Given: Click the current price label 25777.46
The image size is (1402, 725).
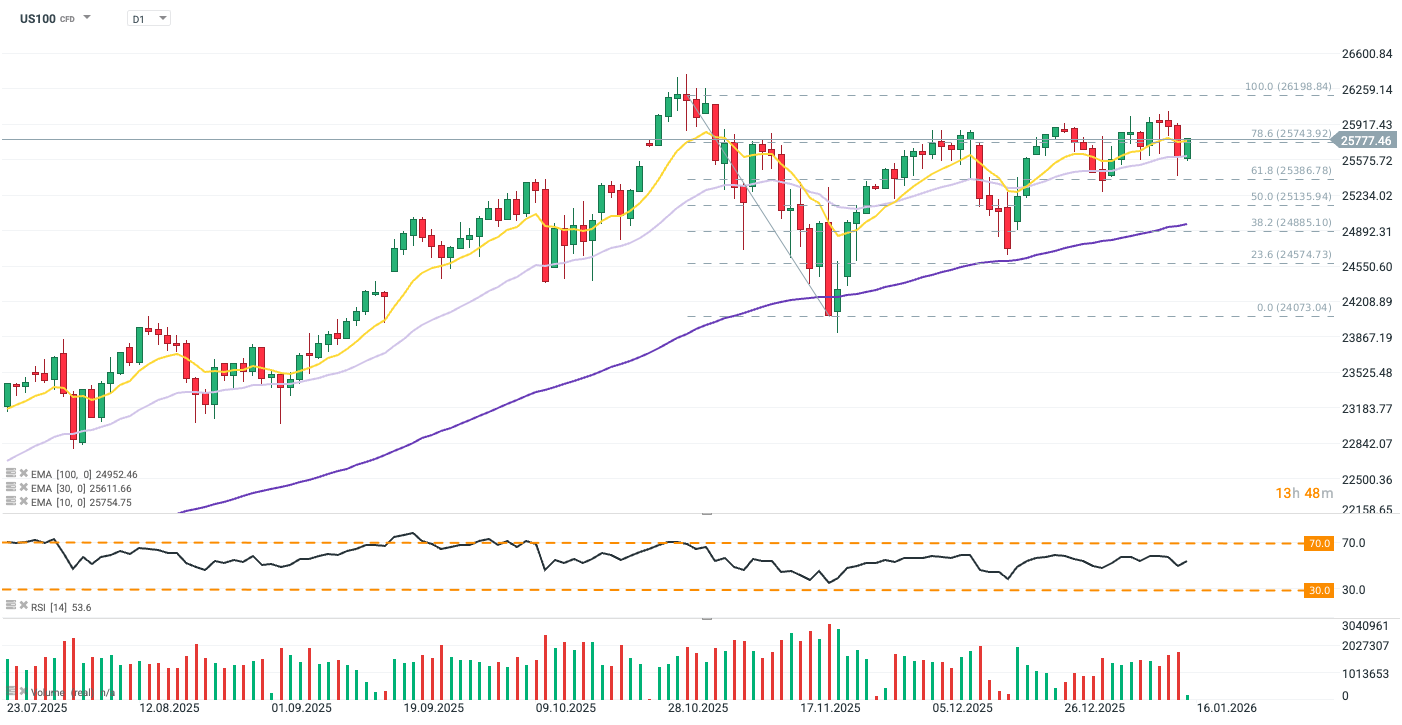Looking at the screenshot, I should [1366, 141].
